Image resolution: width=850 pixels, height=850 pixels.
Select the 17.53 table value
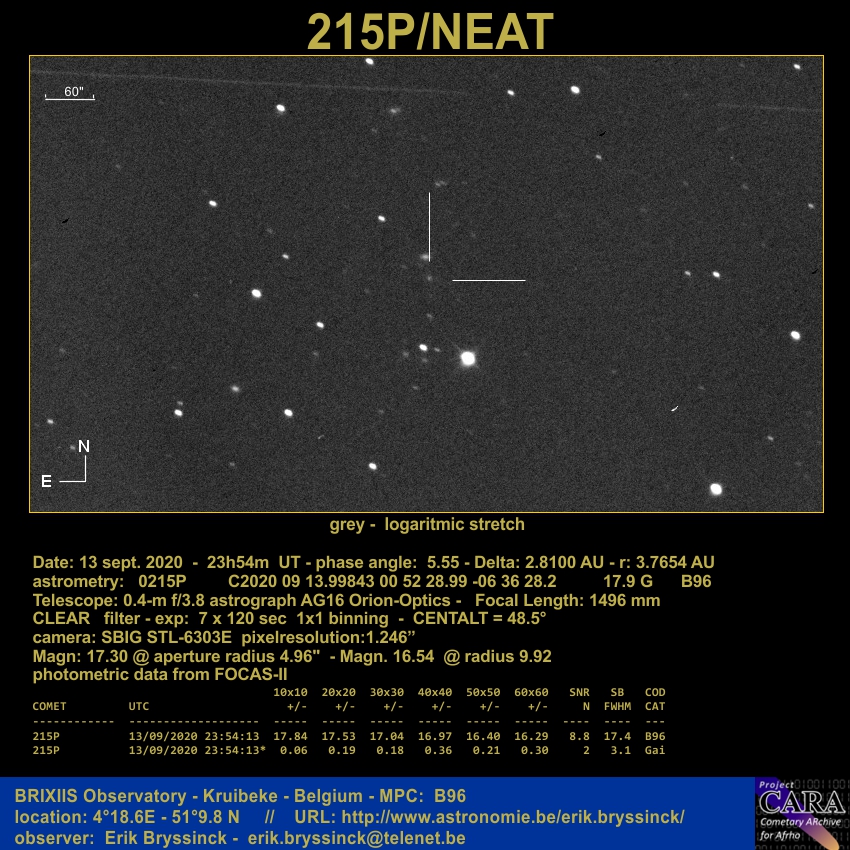(338, 736)
